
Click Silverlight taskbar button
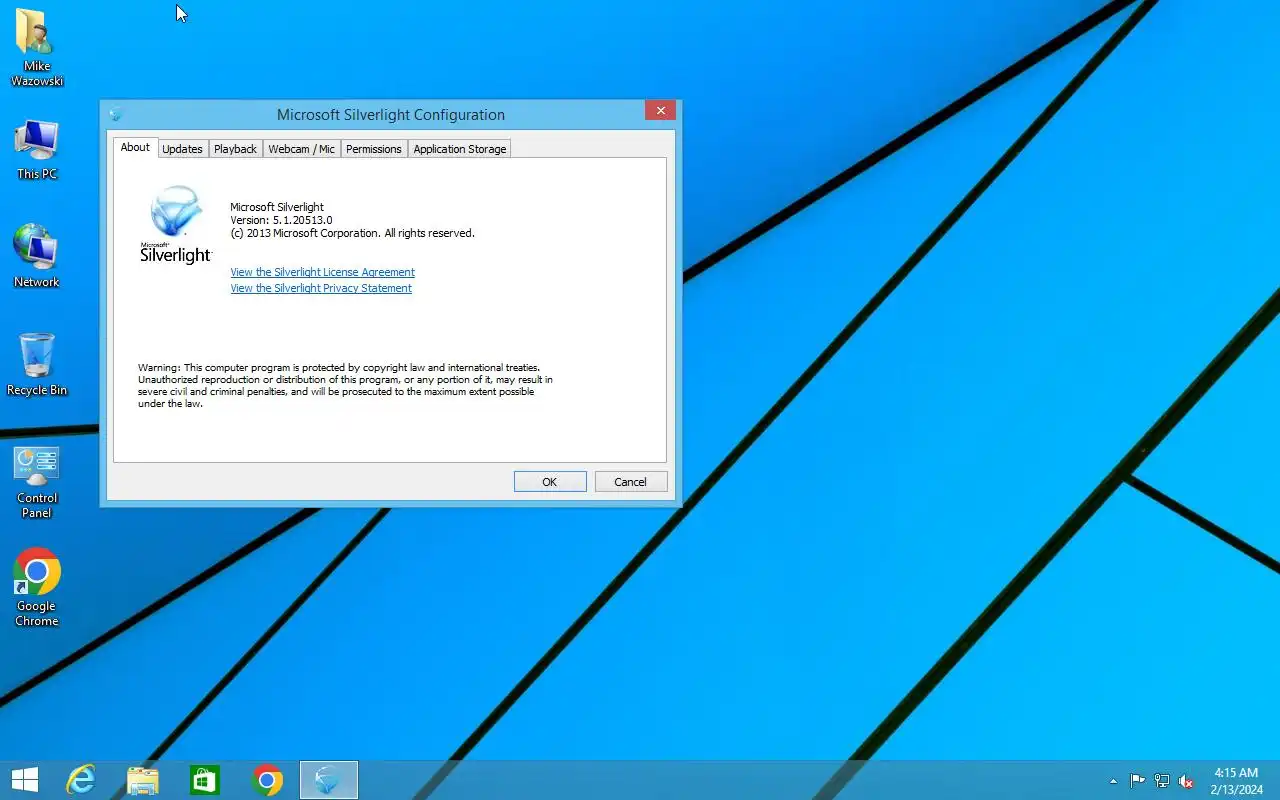[x=329, y=780]
